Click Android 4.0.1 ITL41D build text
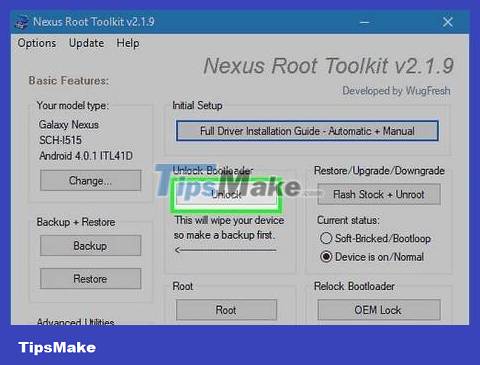The image size is (480, 365). (86, 156)
